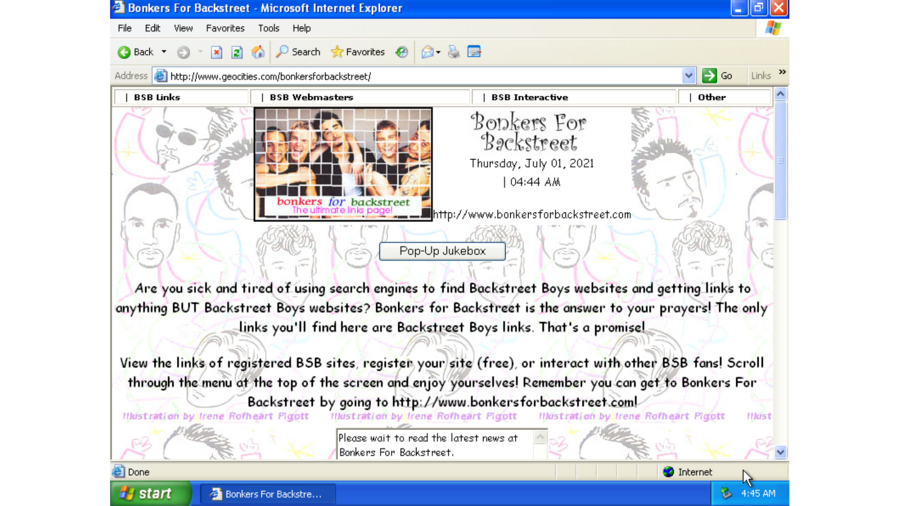Open the History clock icon

pyautogui.click(x=401, y=52)
